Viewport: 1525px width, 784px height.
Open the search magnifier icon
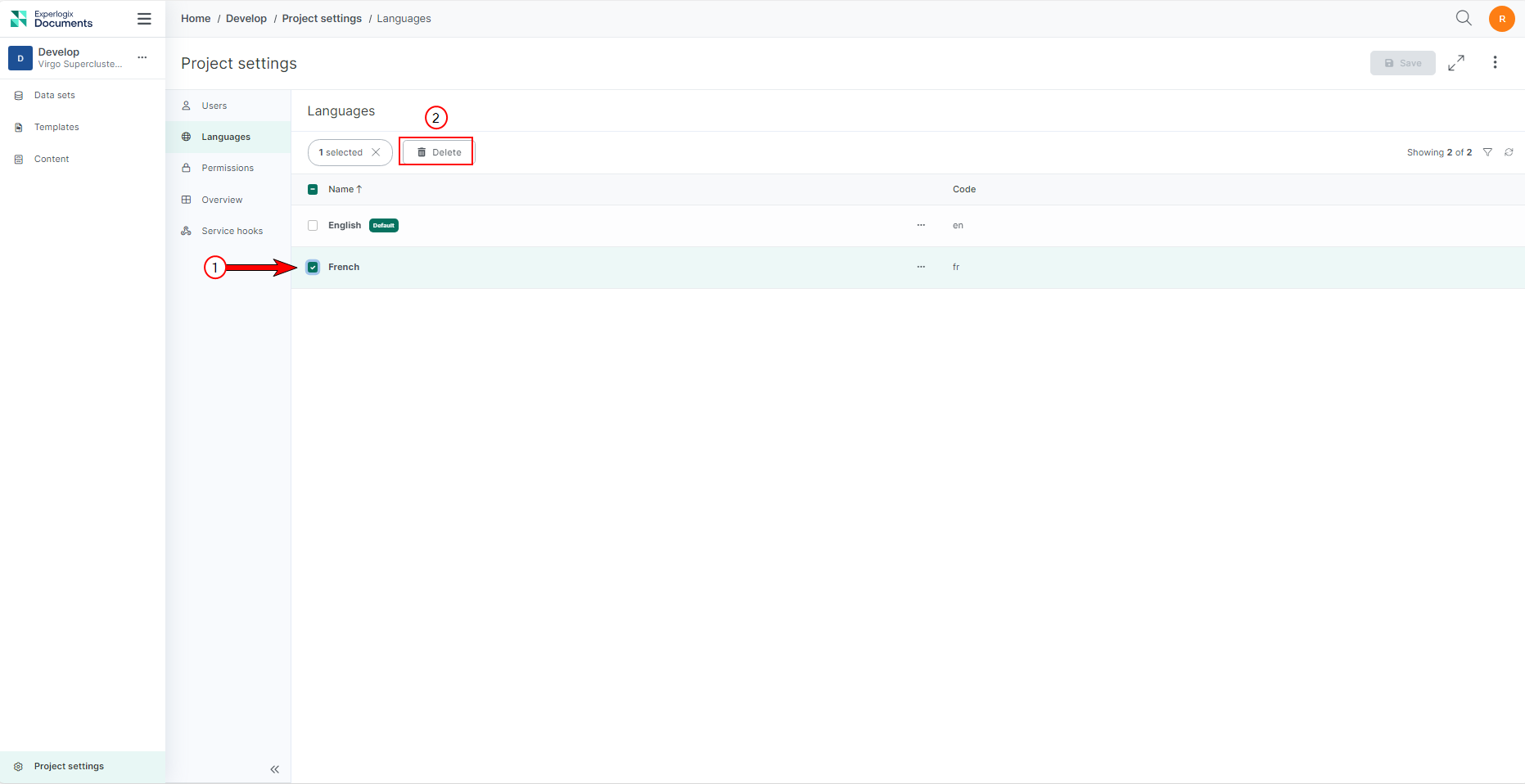1464,18
